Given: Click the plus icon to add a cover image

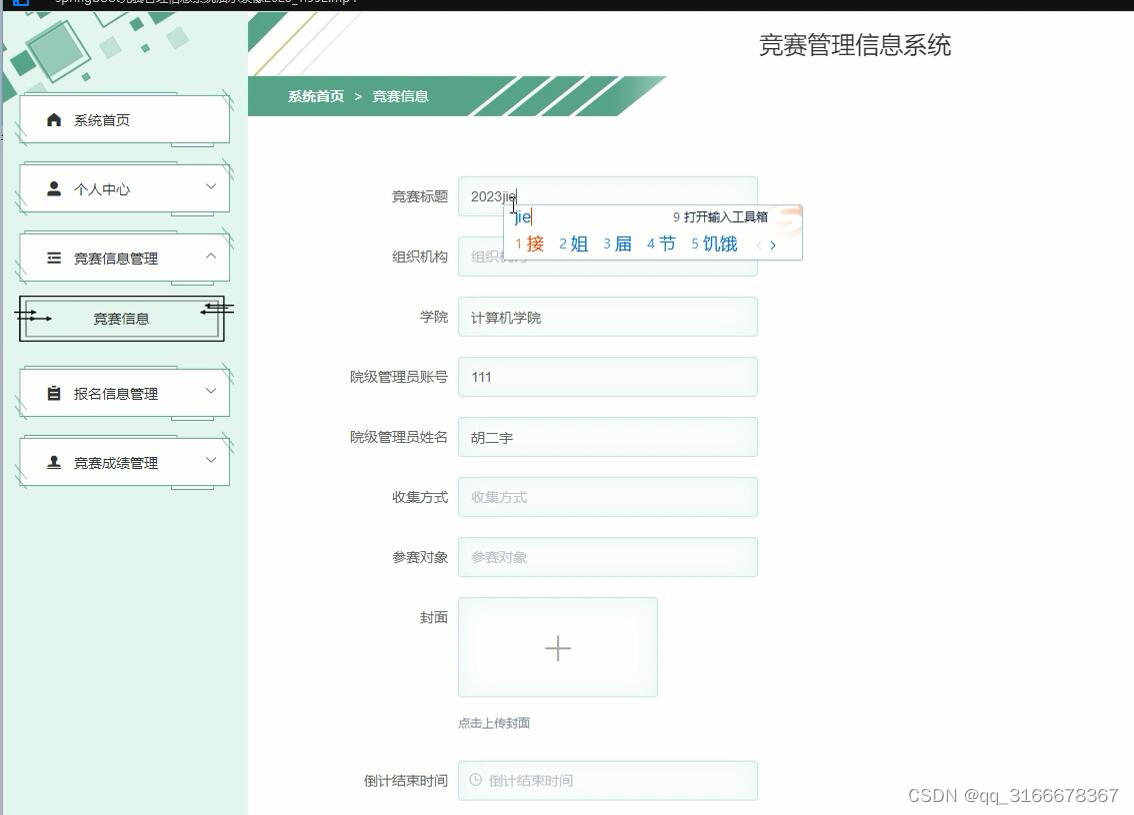Looking at the screenshot, I should (557, 647).
